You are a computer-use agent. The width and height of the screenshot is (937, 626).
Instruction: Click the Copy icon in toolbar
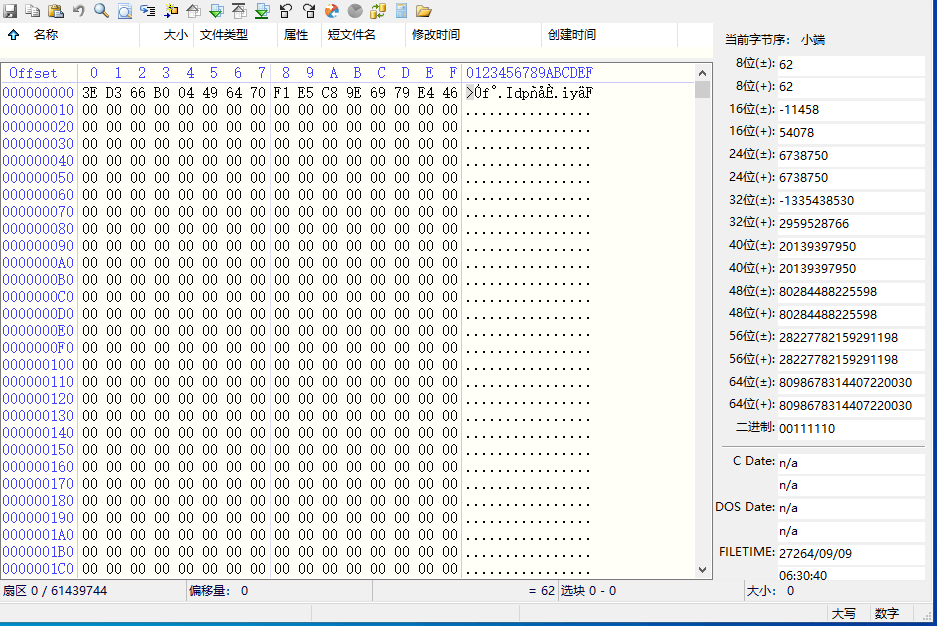[x=33, y=11]
